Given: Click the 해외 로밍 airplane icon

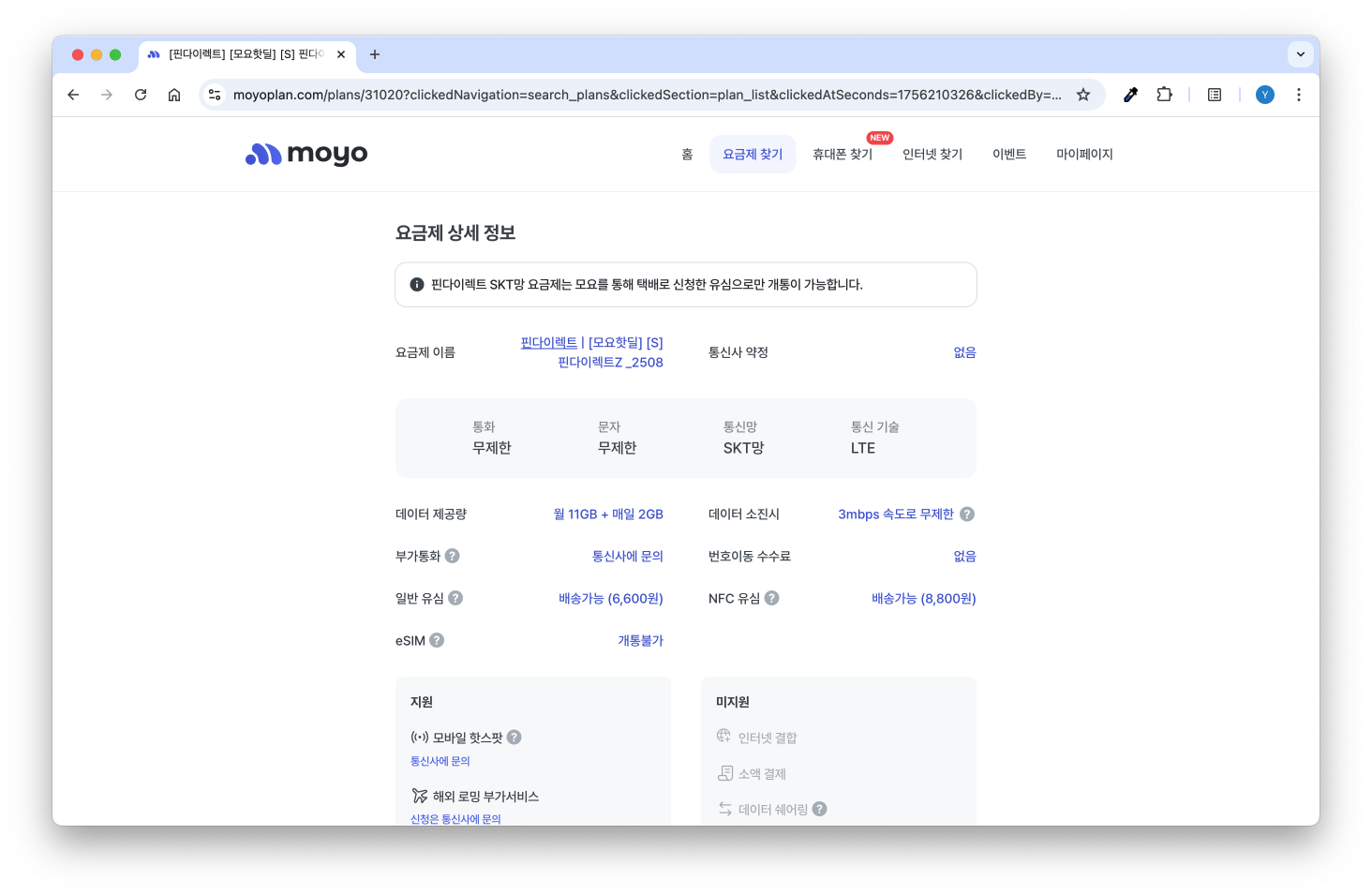Looking at the screenshot, I should coord(420,796).
